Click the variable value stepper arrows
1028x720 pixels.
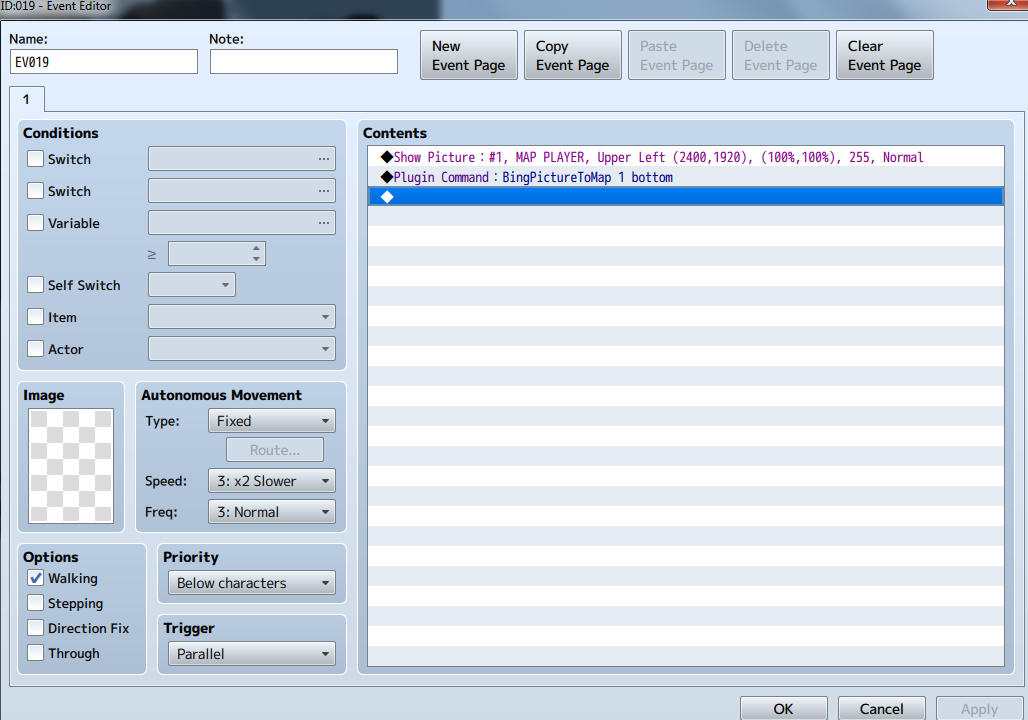256,254
